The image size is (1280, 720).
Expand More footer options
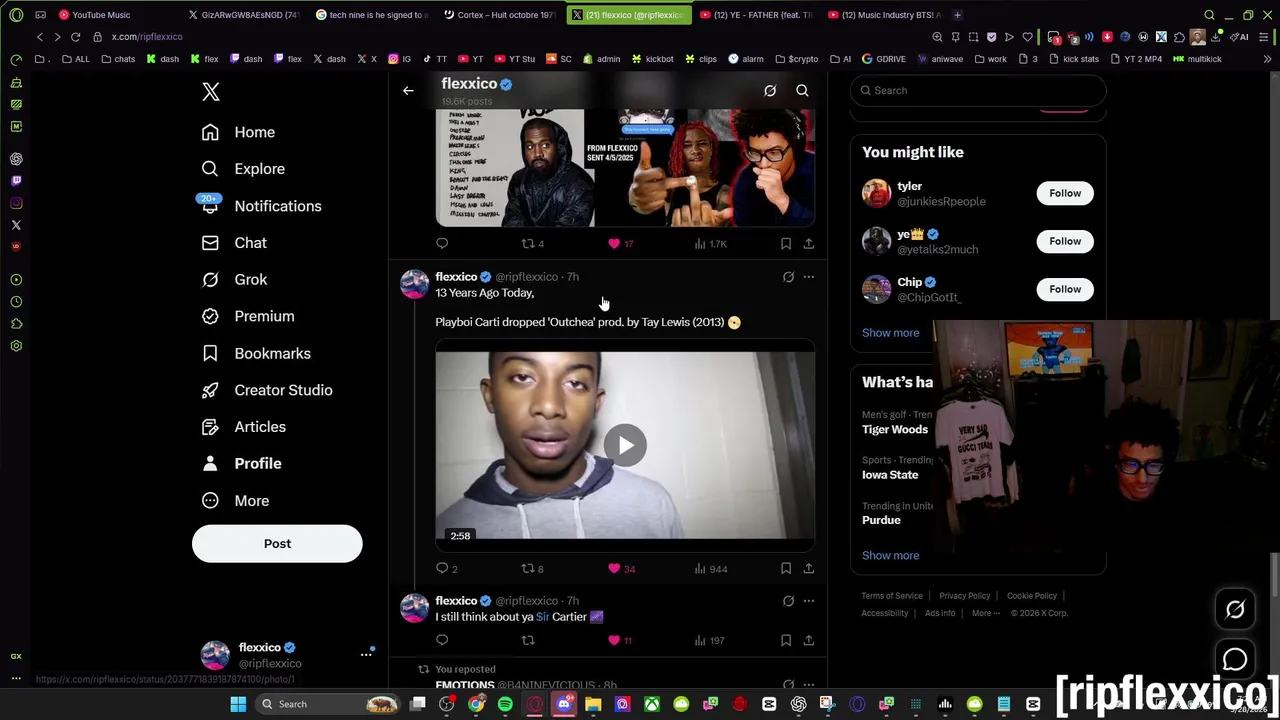pos(985,613)
